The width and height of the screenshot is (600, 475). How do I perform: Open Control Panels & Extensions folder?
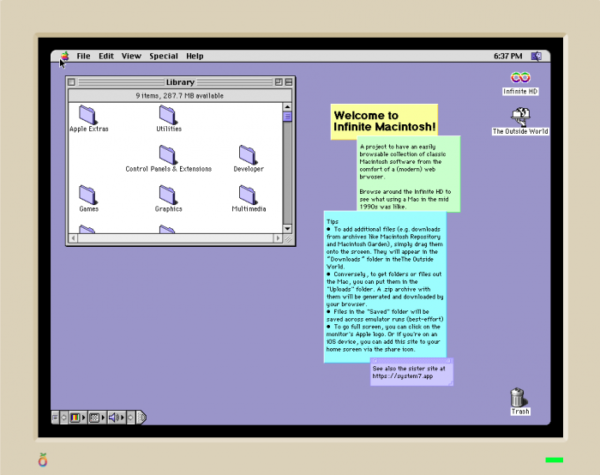(x=168, y=154)
